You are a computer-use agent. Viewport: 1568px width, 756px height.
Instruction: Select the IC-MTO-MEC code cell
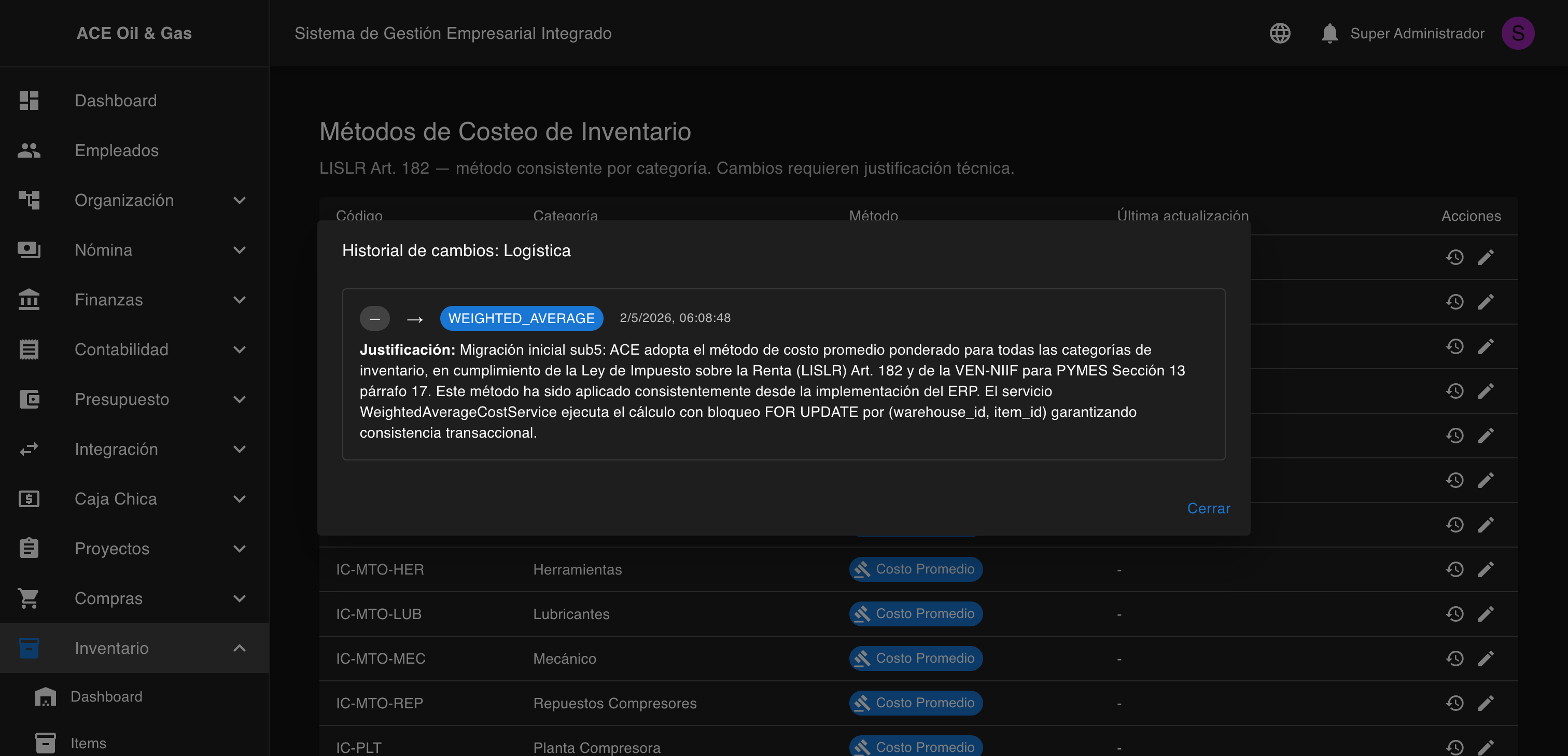381,659
